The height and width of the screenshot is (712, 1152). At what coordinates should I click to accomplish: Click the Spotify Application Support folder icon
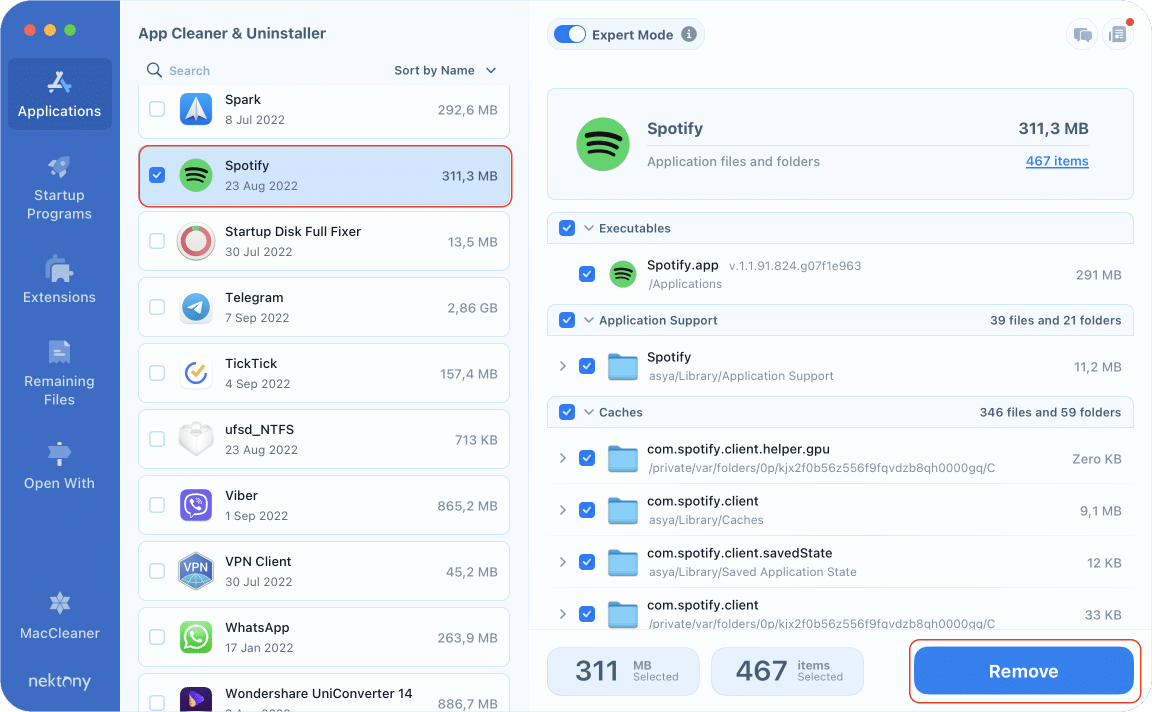click(x=623, y=366)
